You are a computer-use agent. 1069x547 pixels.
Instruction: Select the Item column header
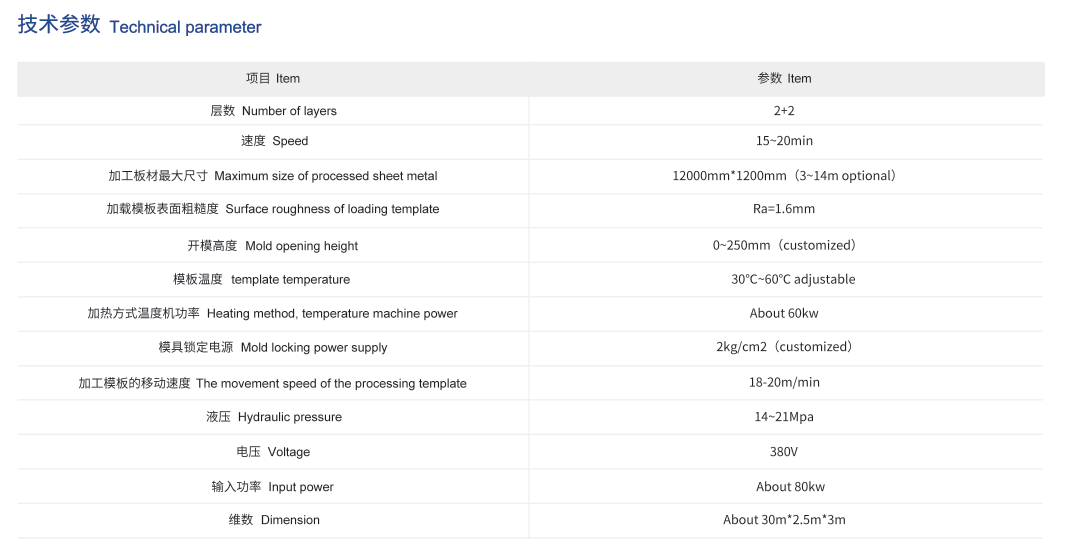pyautogui.click(x=273, y=78)
